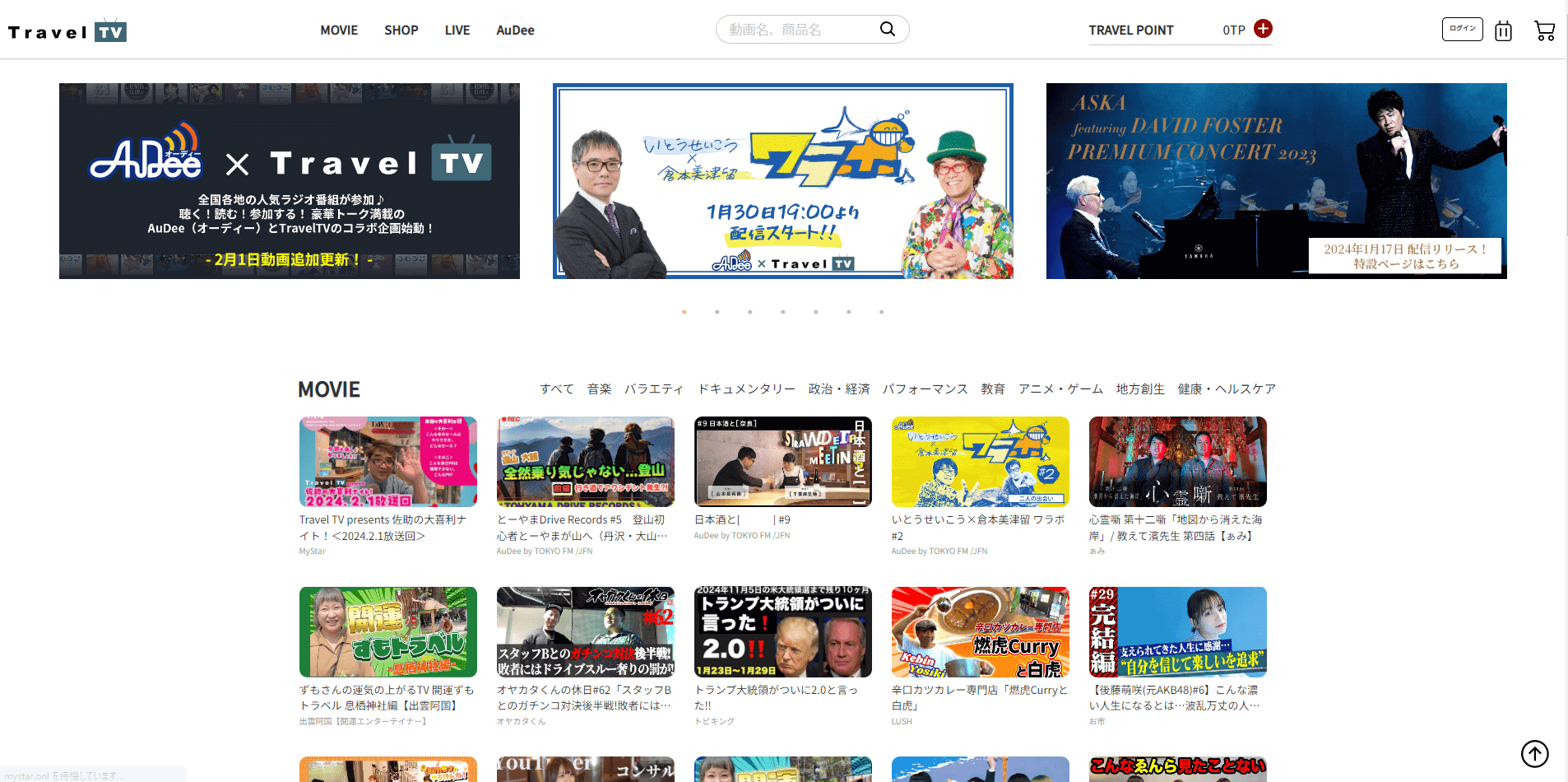This screenshot has width=1568, height=782.
Task: Select the バラエティ category tab
Action: (654, 389)
